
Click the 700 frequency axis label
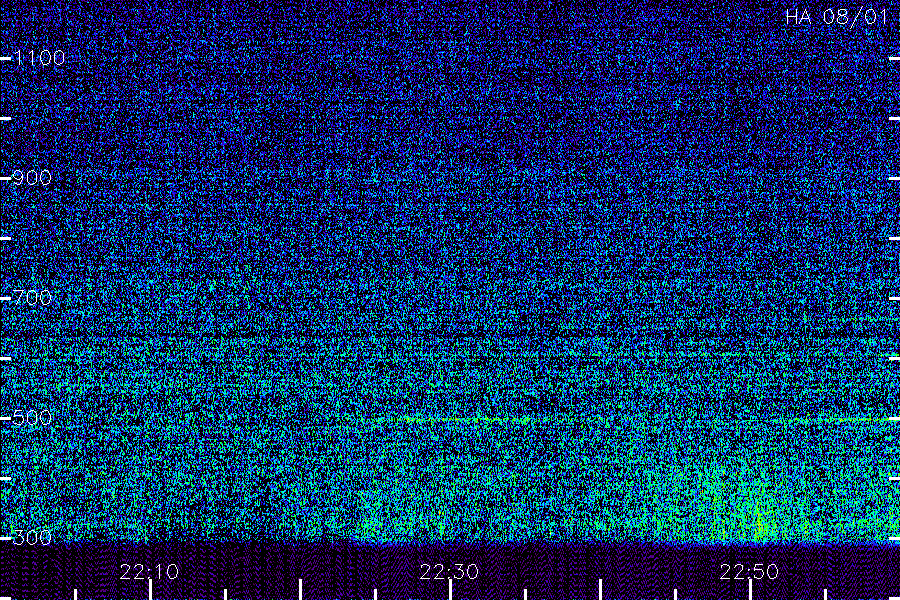[x=32, y=297]
